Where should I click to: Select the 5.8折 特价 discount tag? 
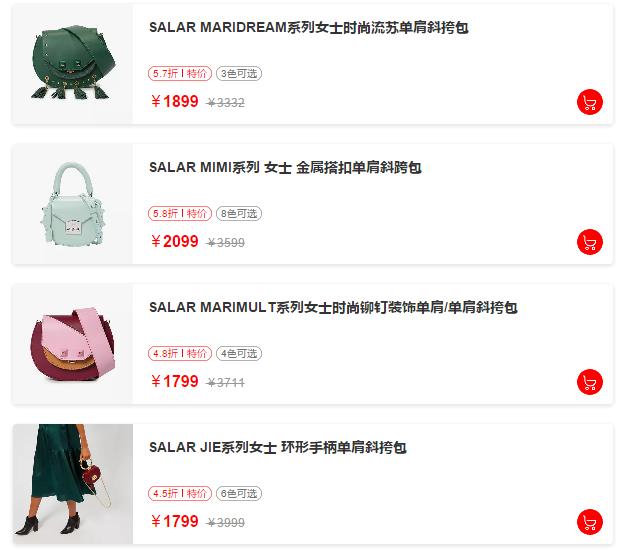coord(180,214)
